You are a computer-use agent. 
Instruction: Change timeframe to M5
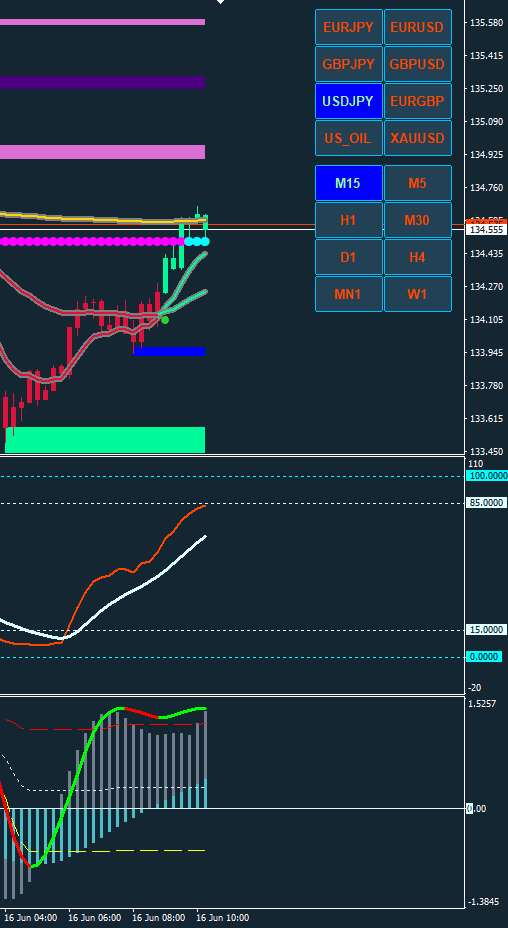(x=417, y=183)
